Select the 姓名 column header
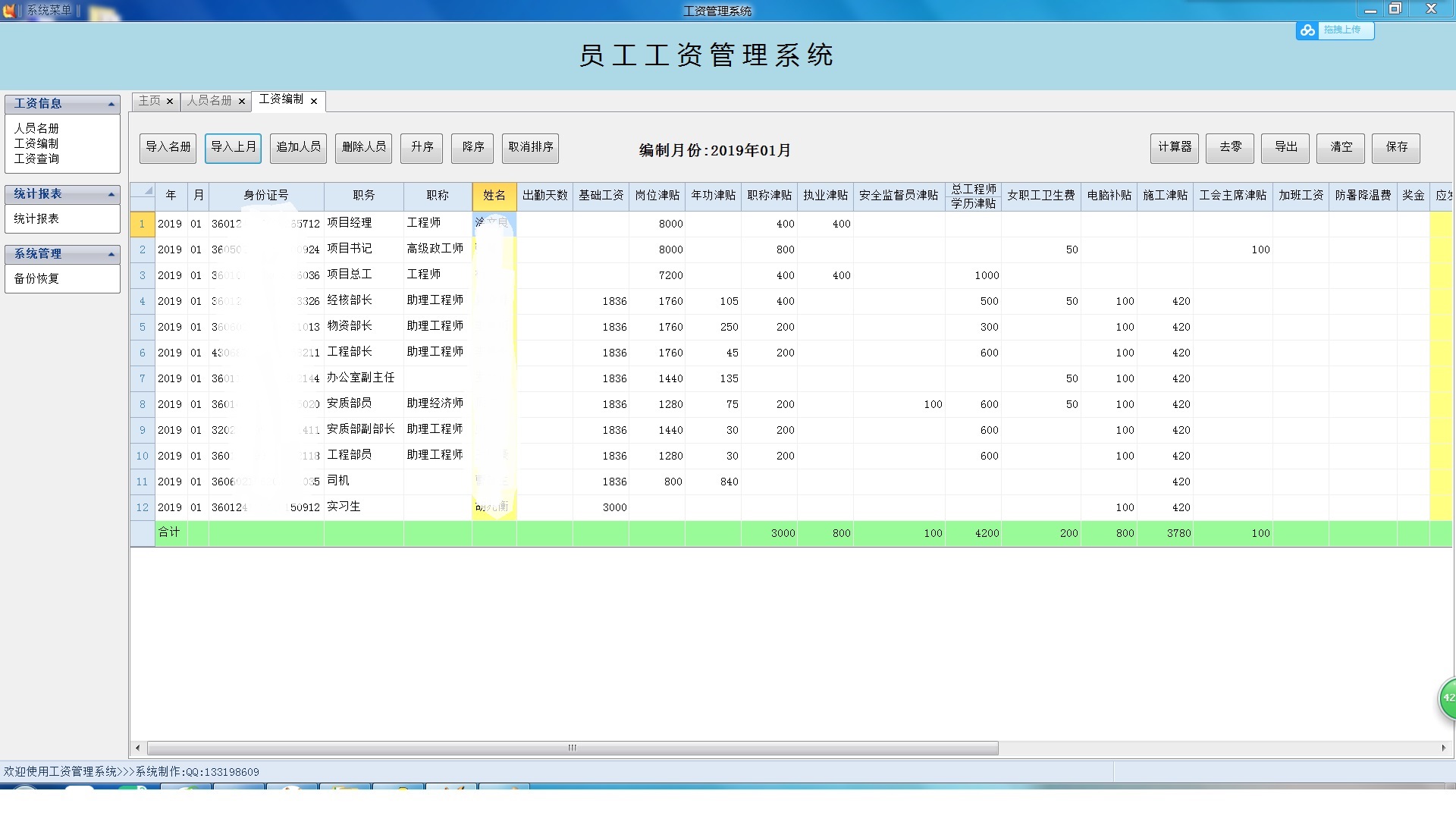 494,196
